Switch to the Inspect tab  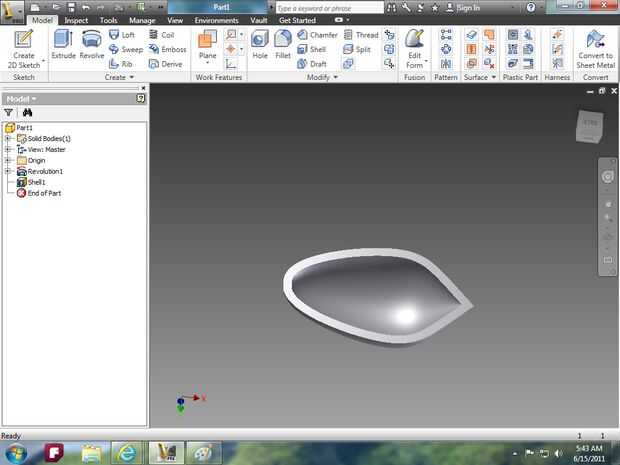pyautogui.click(x=76, y=20)
